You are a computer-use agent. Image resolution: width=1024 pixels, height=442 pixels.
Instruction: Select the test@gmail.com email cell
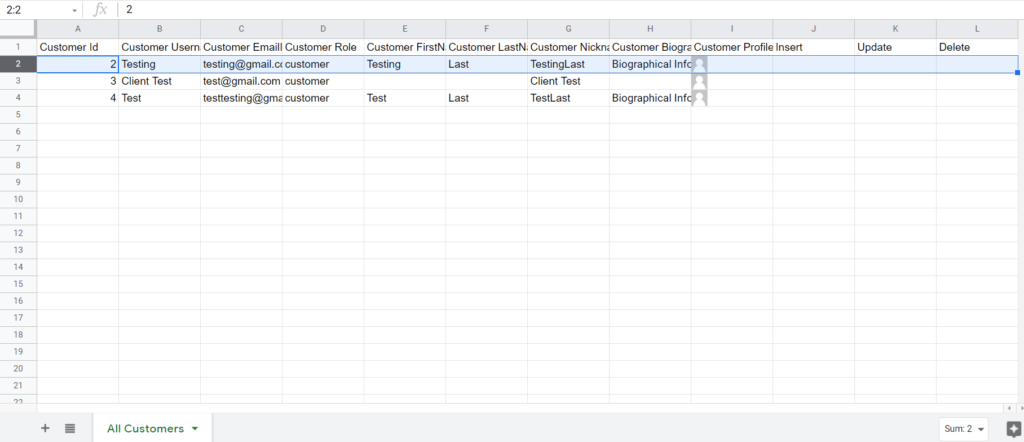242,81
